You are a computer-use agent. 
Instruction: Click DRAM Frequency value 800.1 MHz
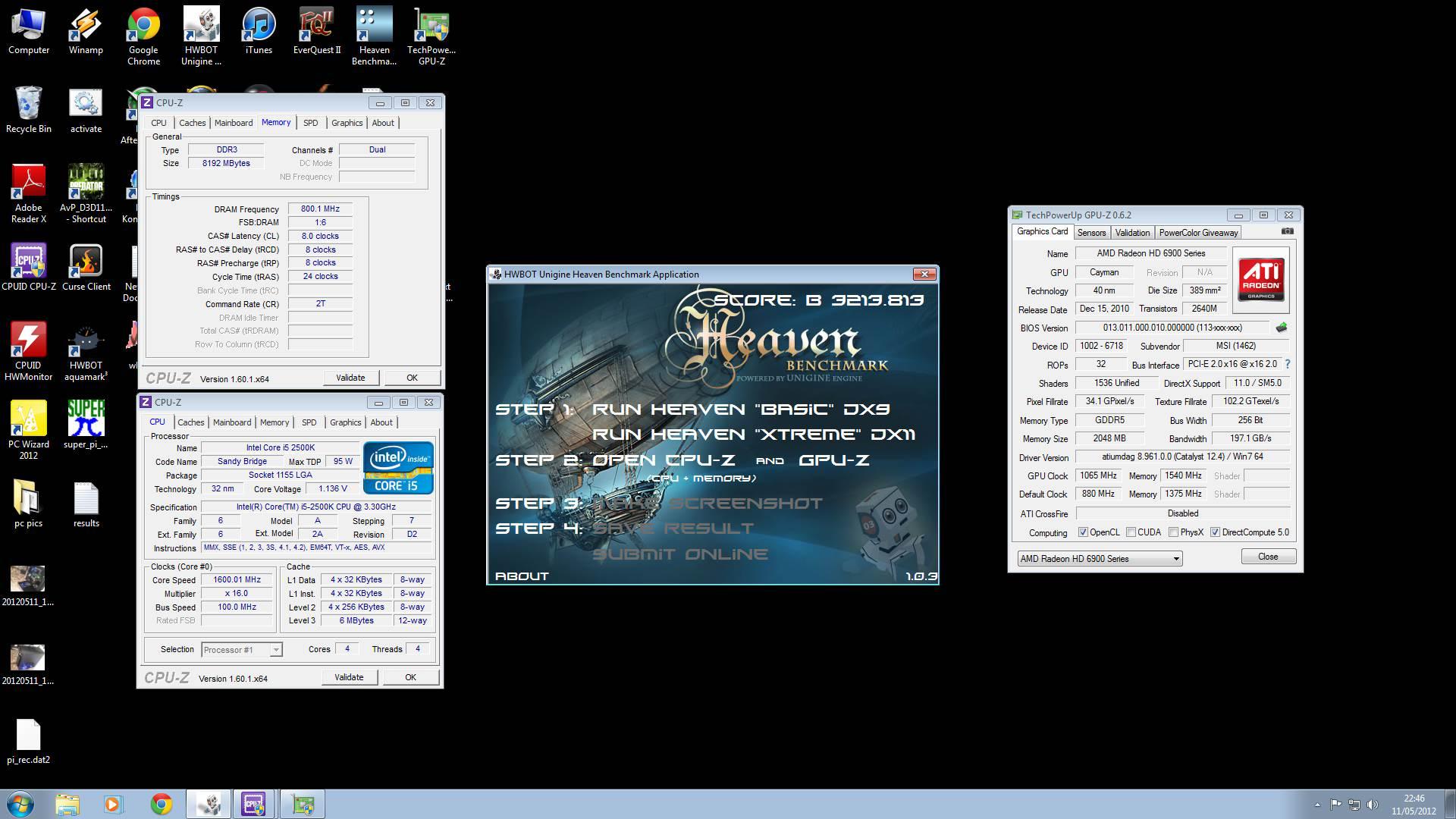click(x=320, y=209)
